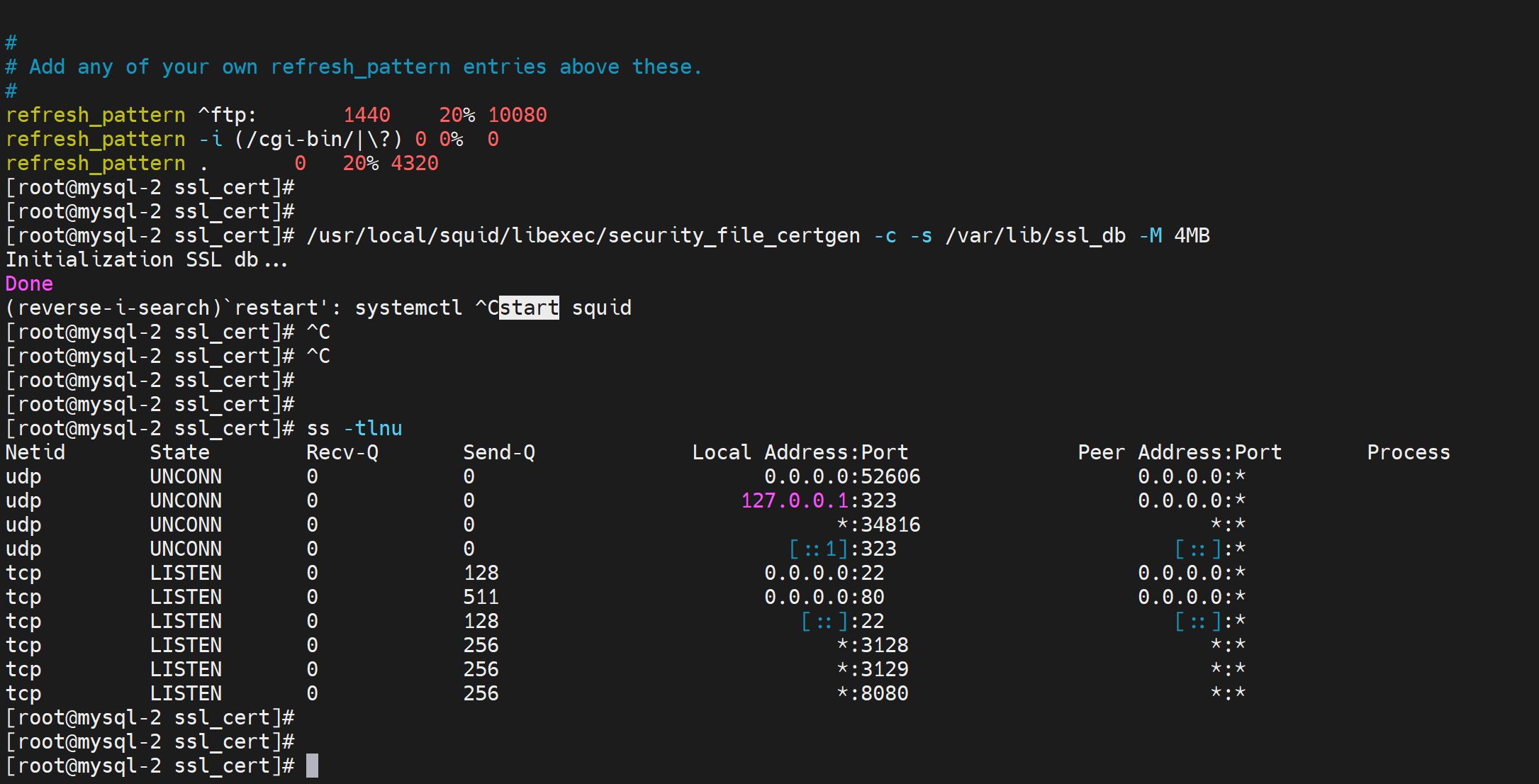Click the 'Process' column header
1539x784 pixels.
(x=1408, y=452)
